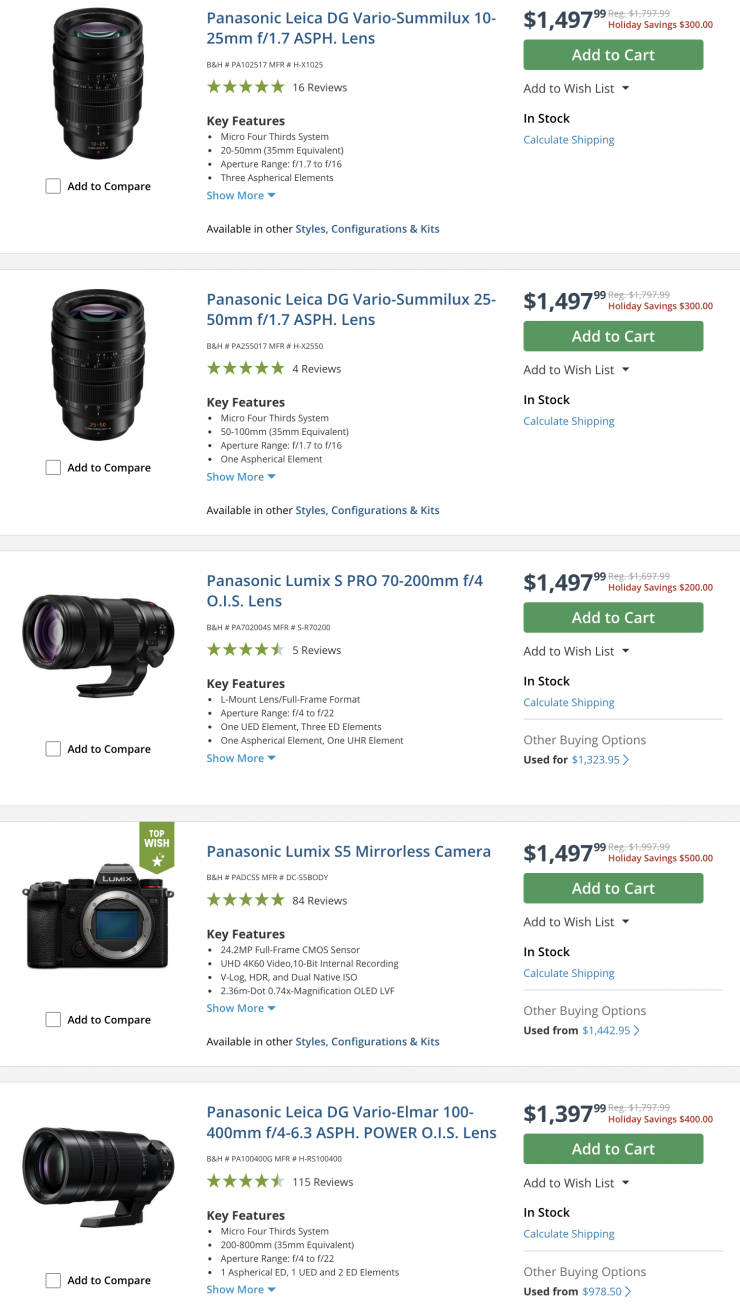Click star rating of Lumix S PRO 70-200mm
This screenshot has width=740, height=1308.
point(245,650)
